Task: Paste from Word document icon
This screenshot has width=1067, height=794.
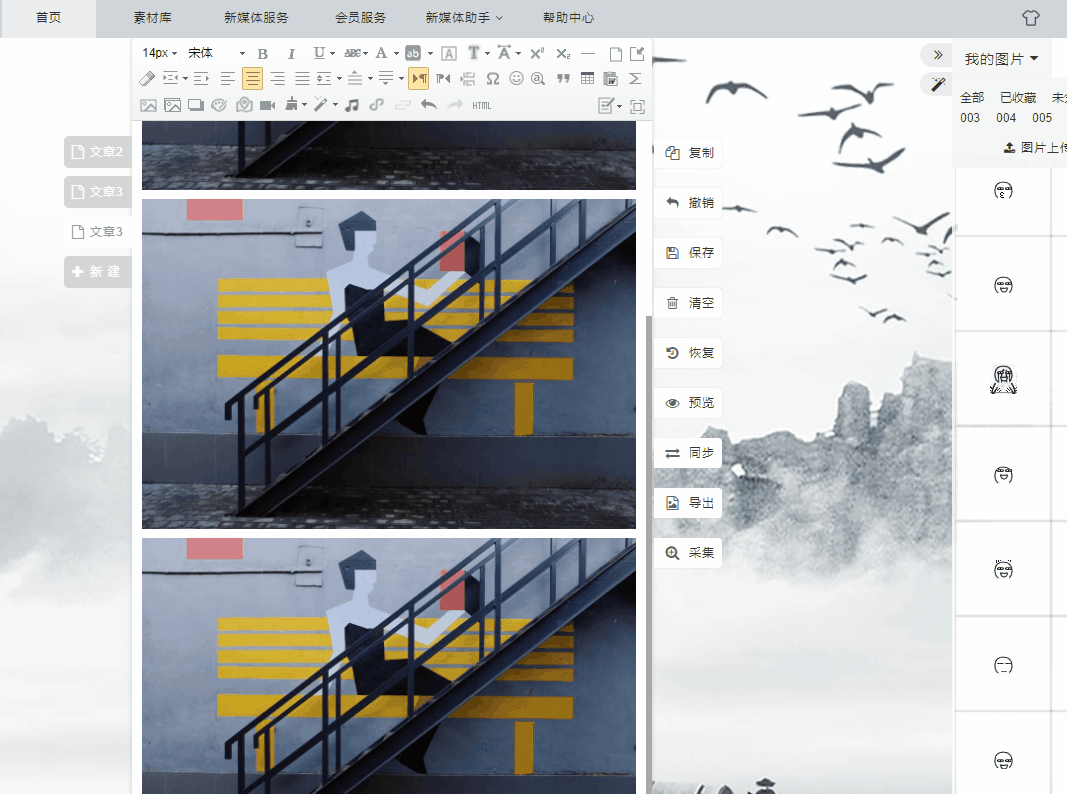Action: [x=610, y=79]
